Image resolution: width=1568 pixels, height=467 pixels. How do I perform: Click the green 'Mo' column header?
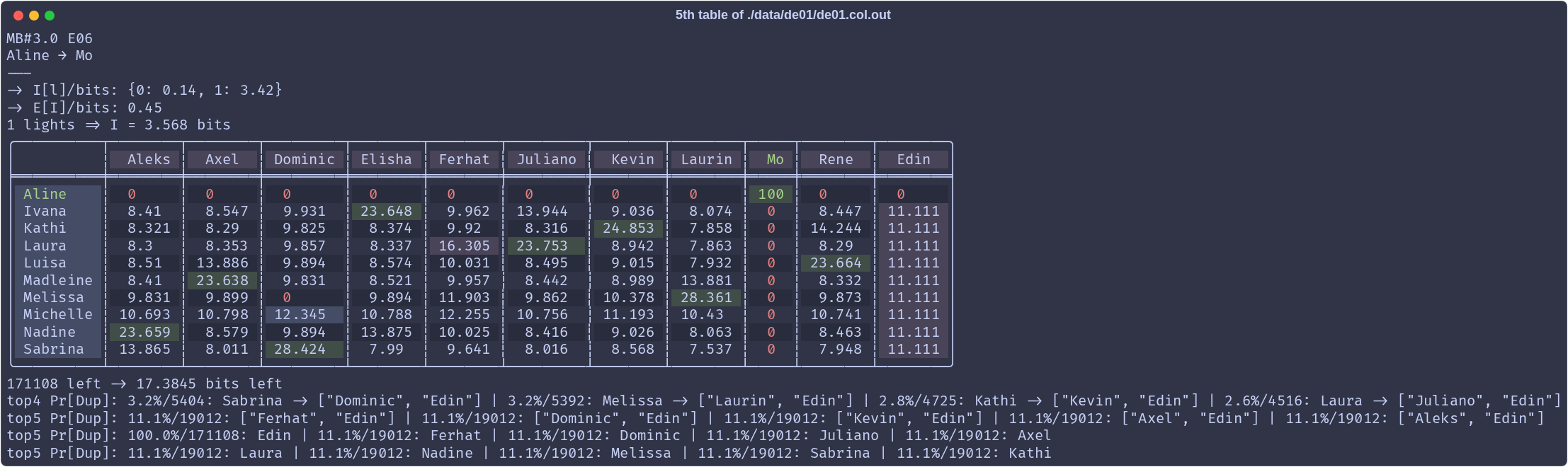pyautogui.click(x=771, y=159)
